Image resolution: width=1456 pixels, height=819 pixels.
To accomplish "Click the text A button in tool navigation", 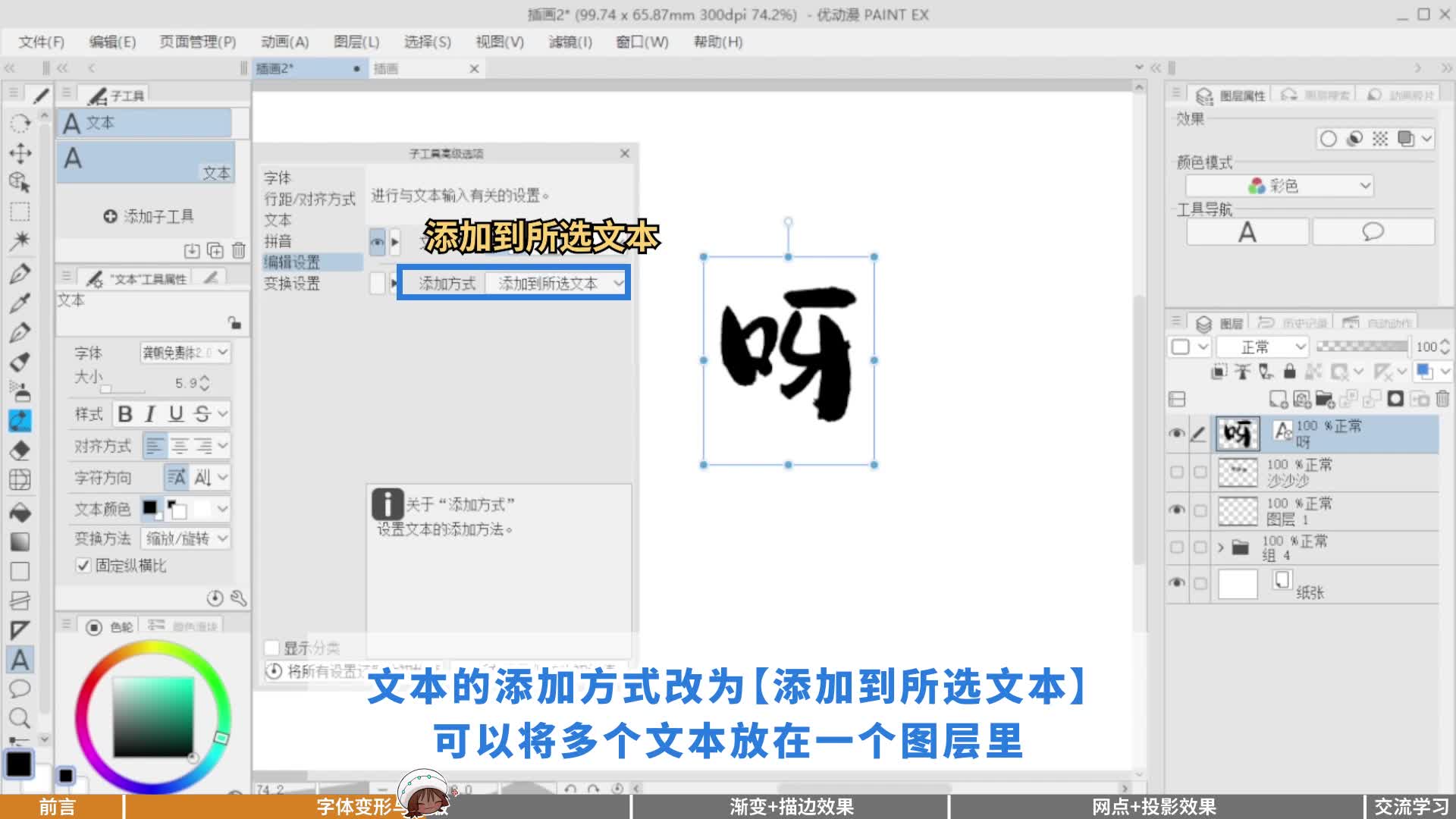I will click(x=1247, y=232).
